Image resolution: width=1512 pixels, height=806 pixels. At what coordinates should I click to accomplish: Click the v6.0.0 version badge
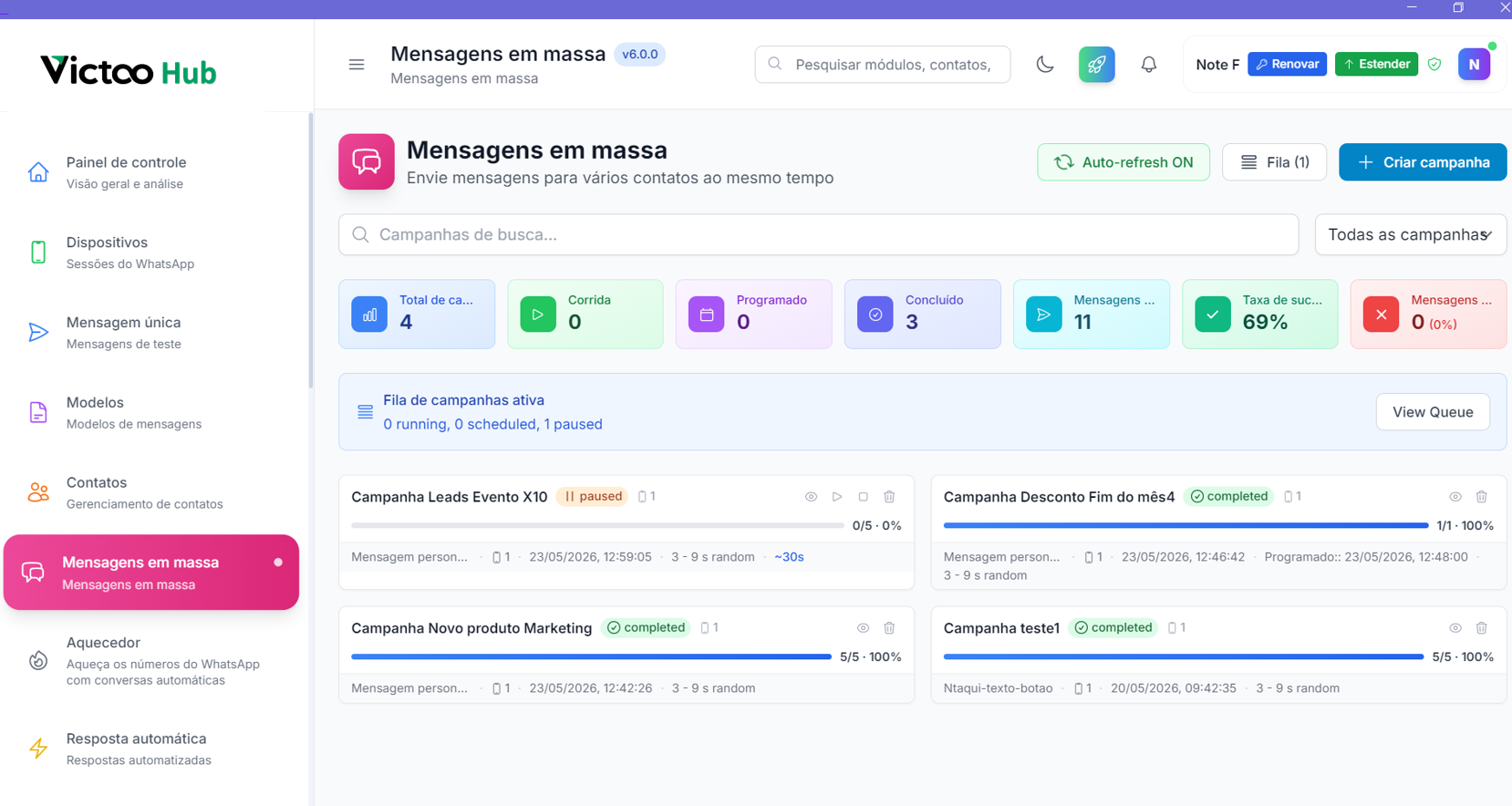point(639,55)
